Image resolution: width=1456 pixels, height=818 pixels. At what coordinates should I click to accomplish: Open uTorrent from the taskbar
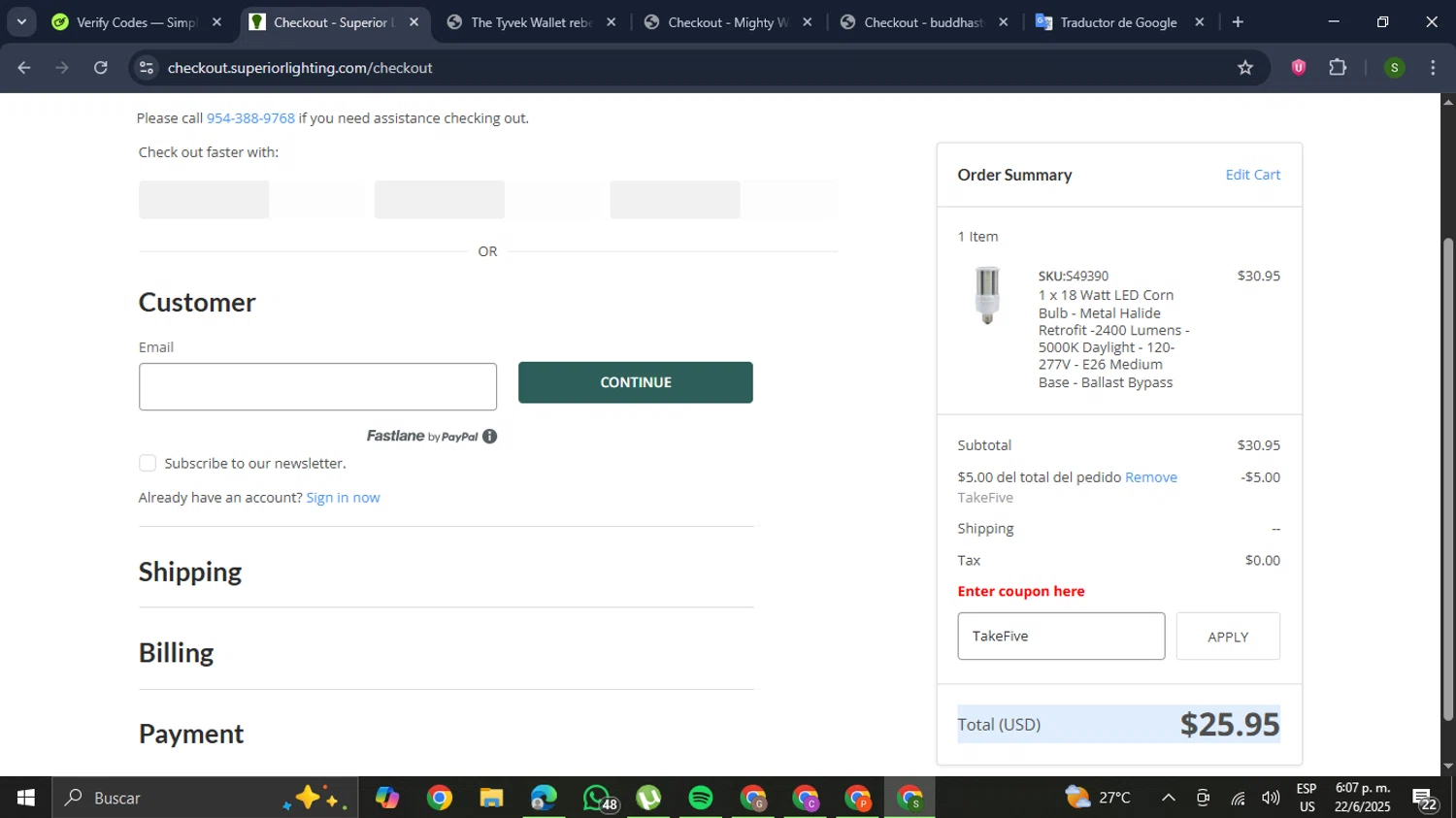coord(648,798)
